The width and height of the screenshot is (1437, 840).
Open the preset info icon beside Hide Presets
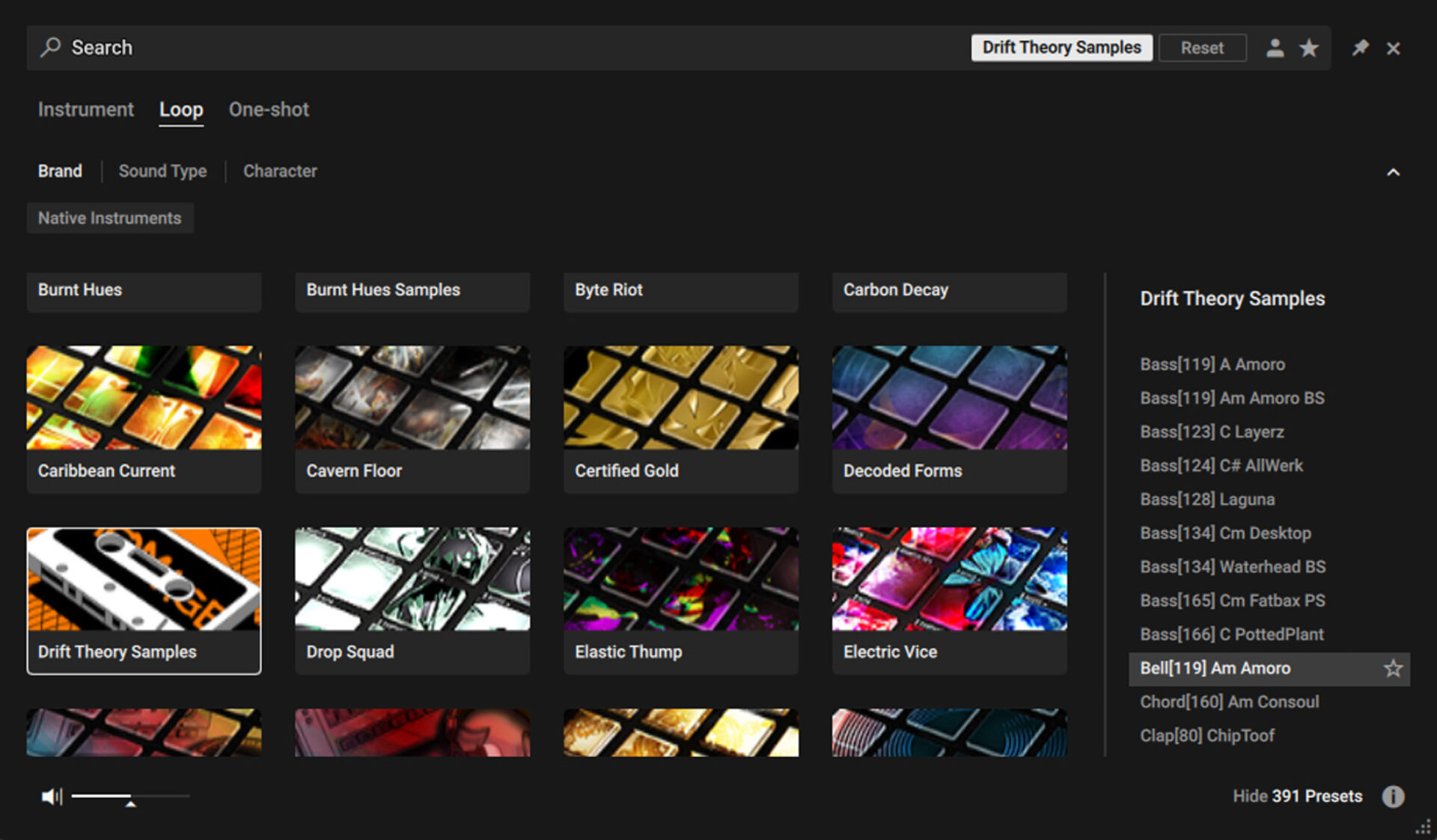[1394, 796]
